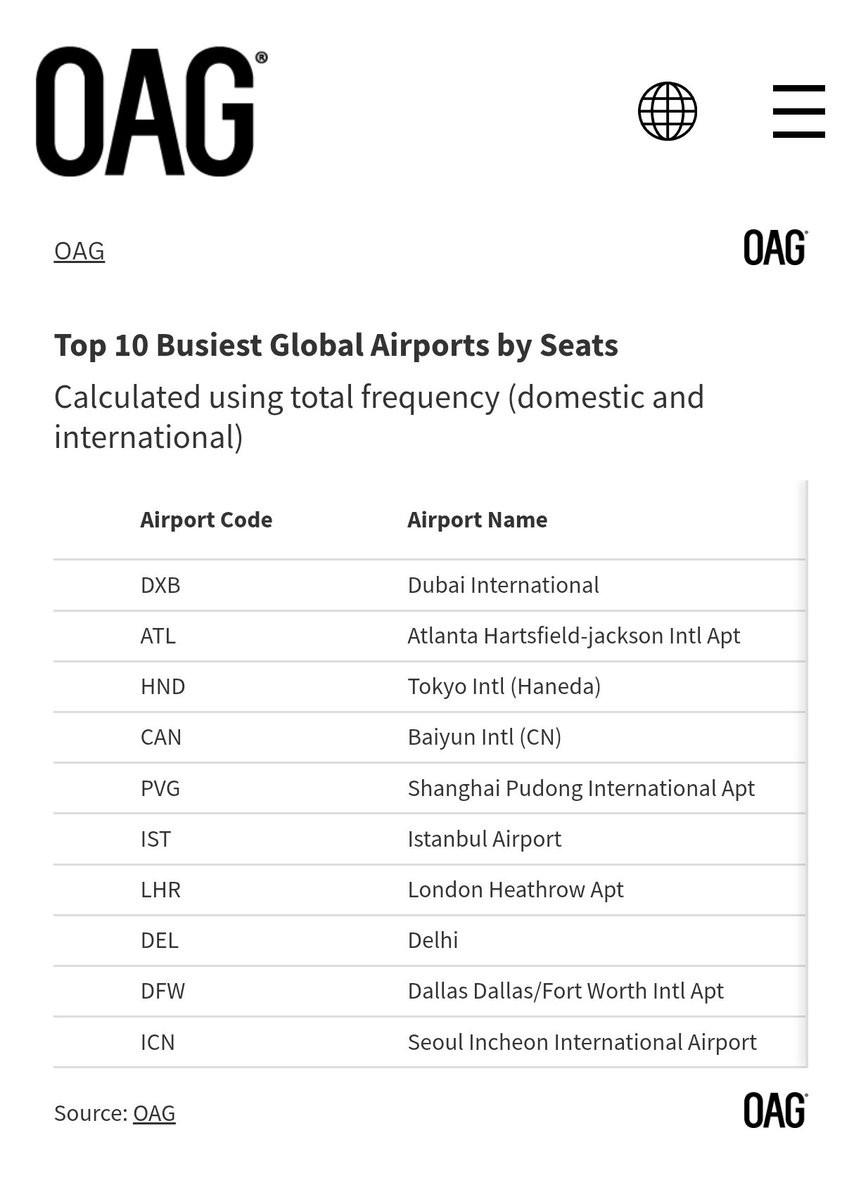Open the OAG source link
The image size is (861, 1199).
[x=154, y=1113]
